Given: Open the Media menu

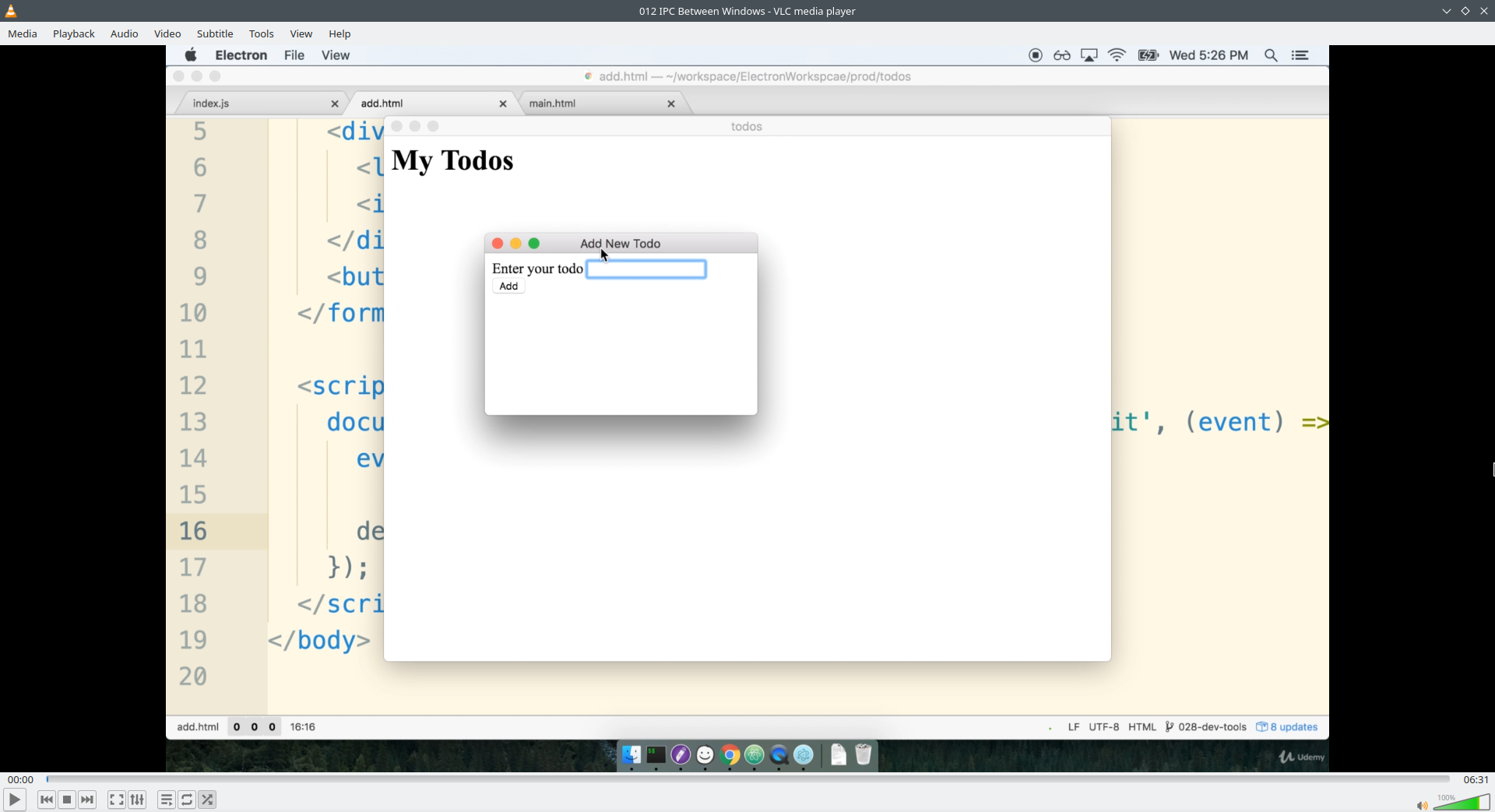Looking at the screenshot, I should click(x=23, y=33).
